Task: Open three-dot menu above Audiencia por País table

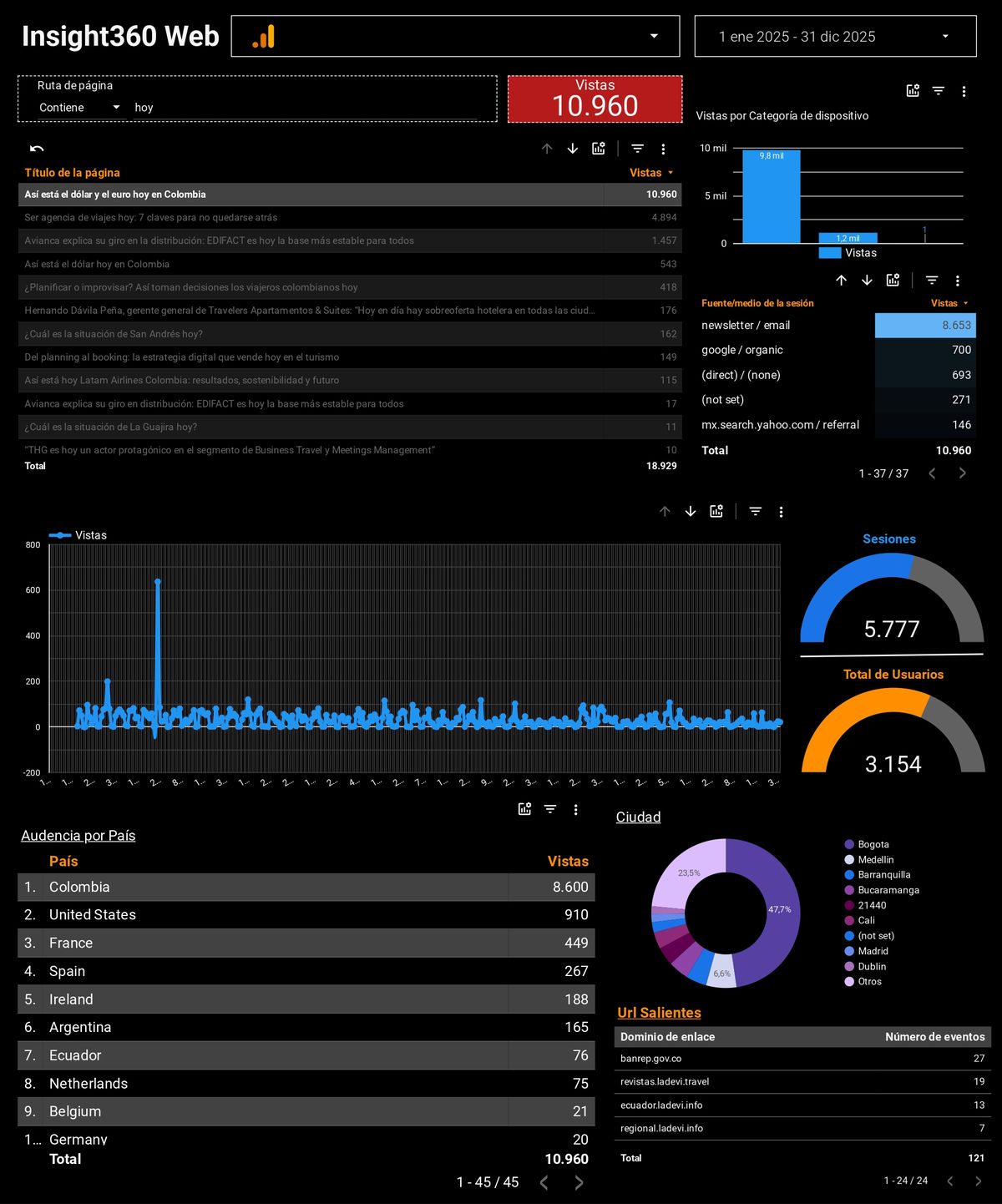Action: pyautogui.click(x=575, y=809)
